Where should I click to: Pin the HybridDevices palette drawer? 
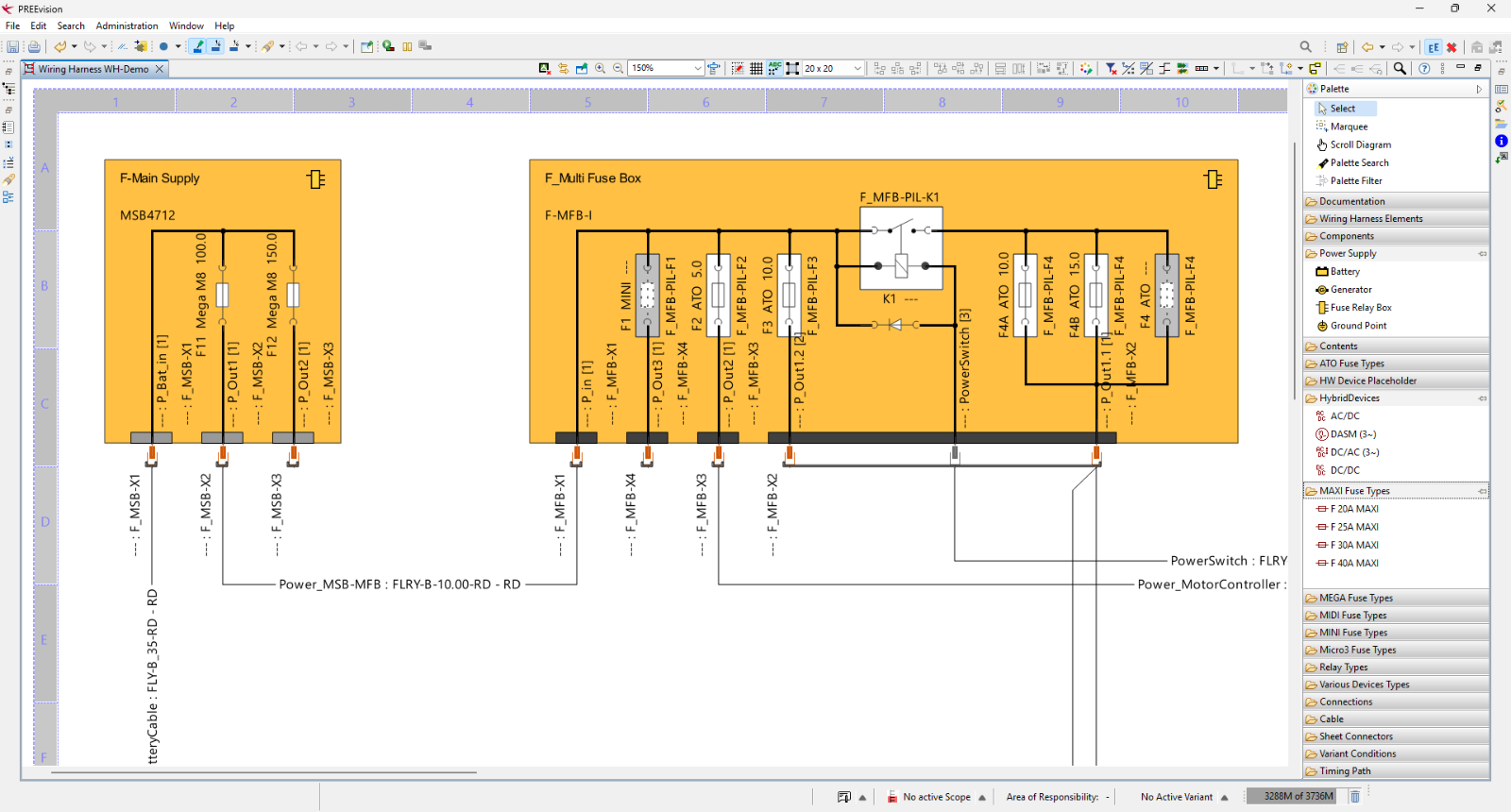[x=1483, y=398]
